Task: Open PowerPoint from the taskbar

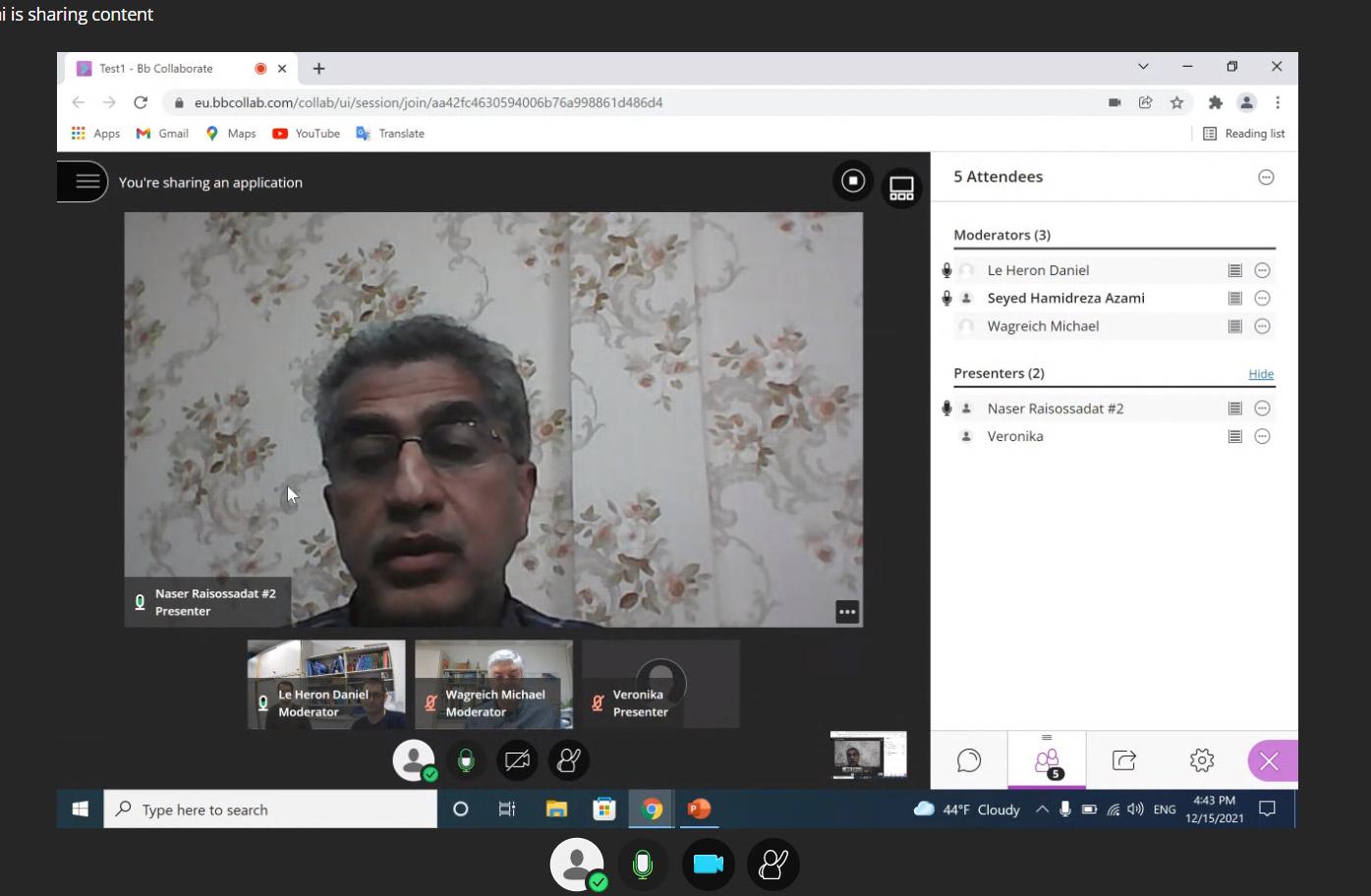Action: pos(699,809)
